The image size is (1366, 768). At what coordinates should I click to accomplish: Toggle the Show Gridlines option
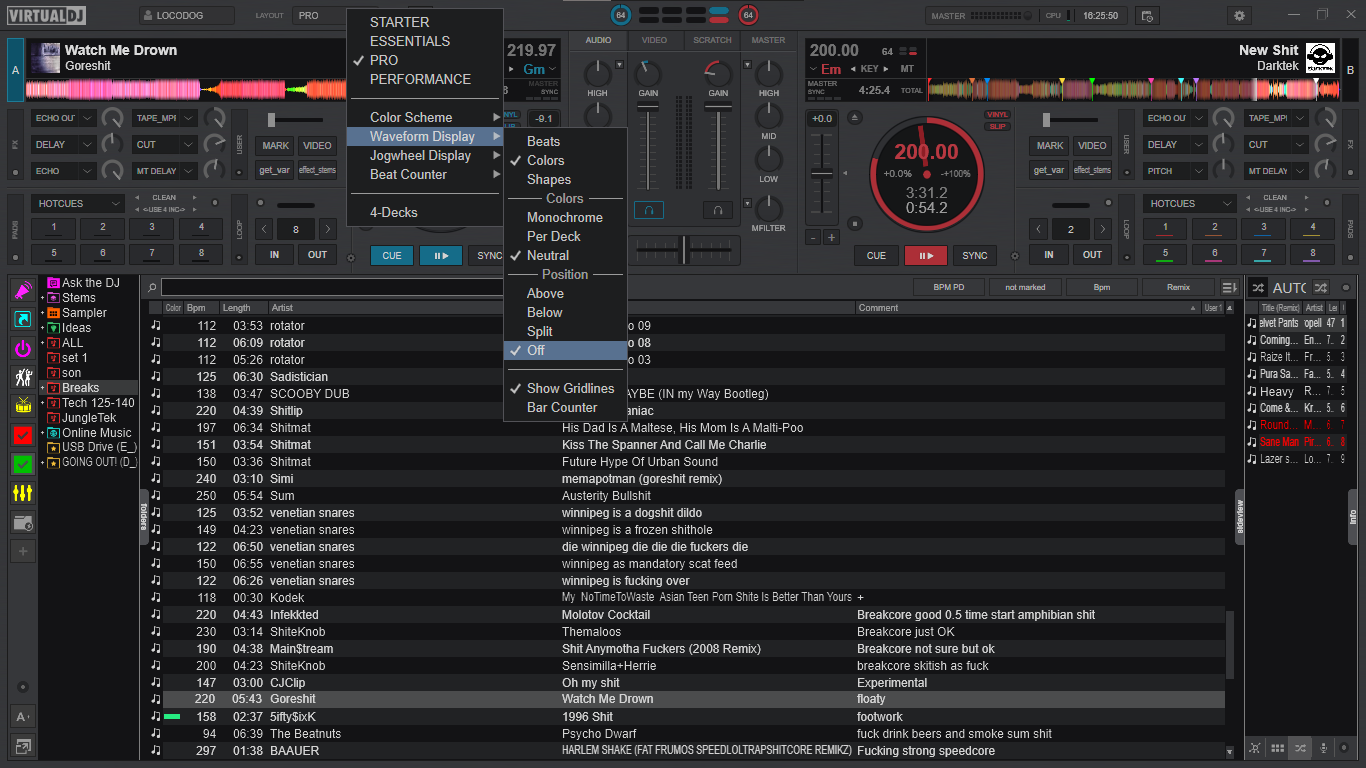point(570,388)
